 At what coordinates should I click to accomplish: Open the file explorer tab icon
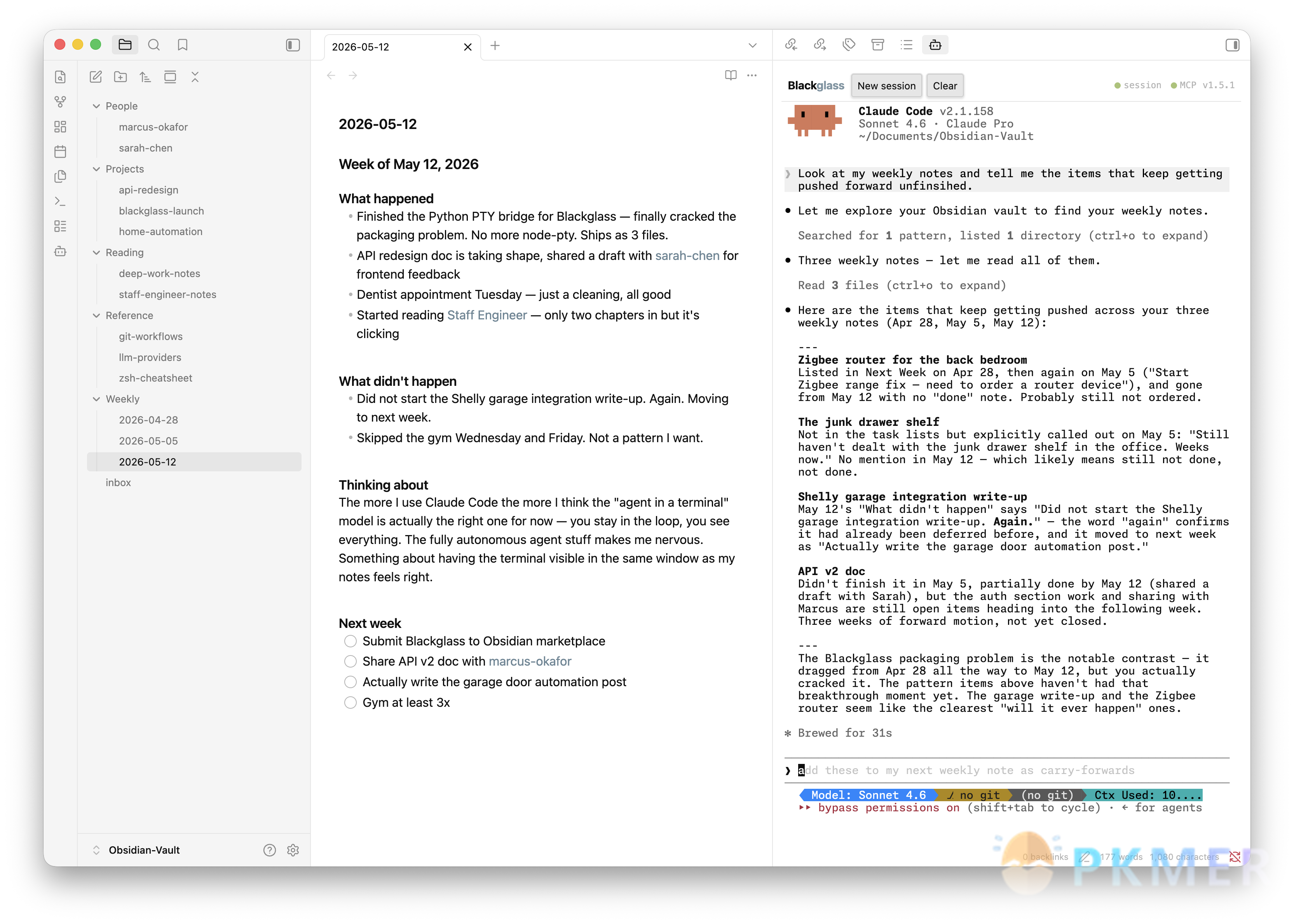tap(125, 45)
